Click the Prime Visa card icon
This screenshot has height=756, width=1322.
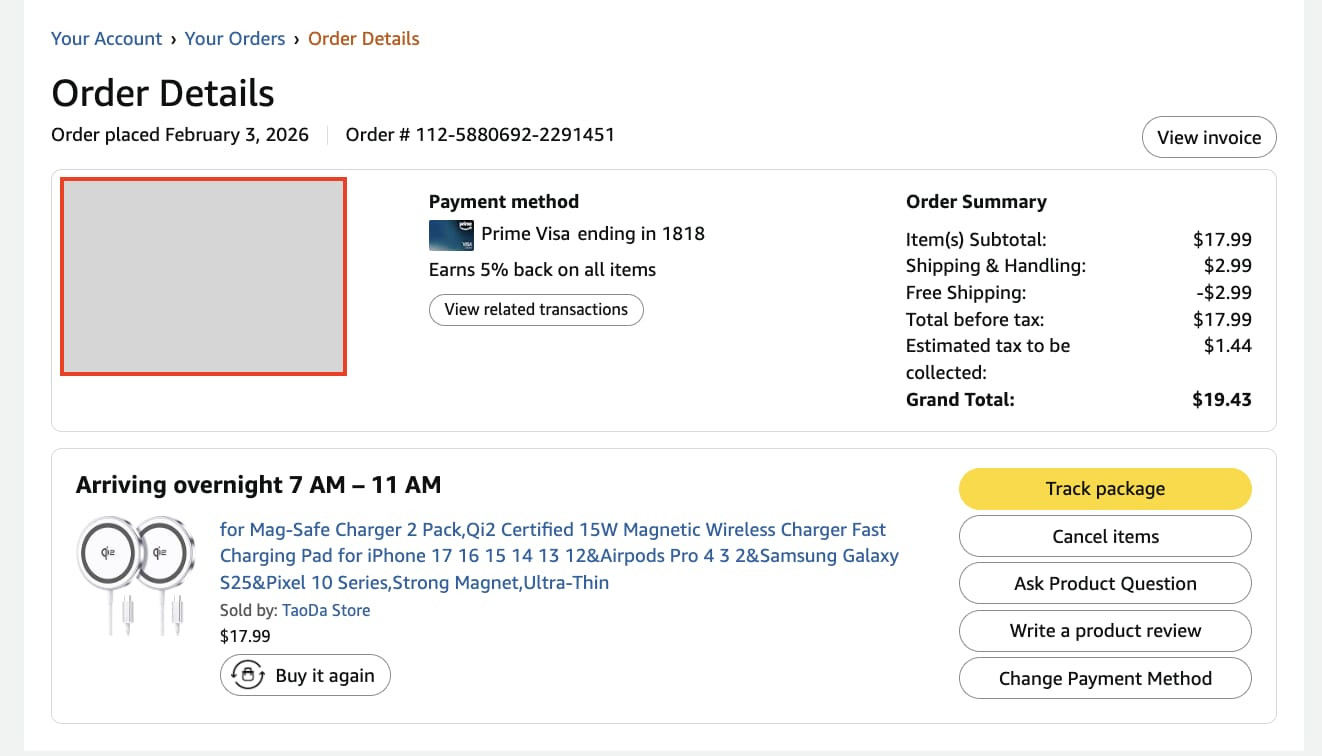pos(451,235)
